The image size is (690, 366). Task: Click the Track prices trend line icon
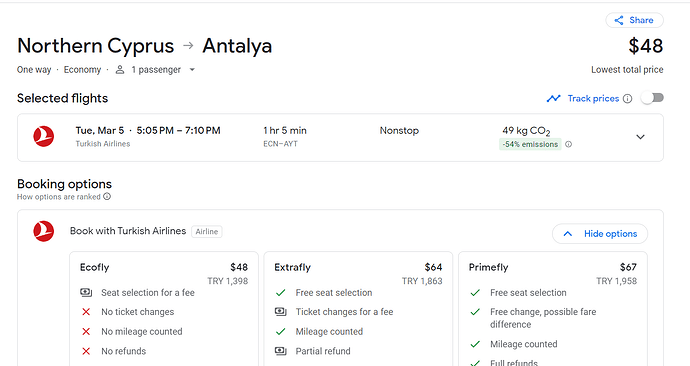[x=554, y=99]
